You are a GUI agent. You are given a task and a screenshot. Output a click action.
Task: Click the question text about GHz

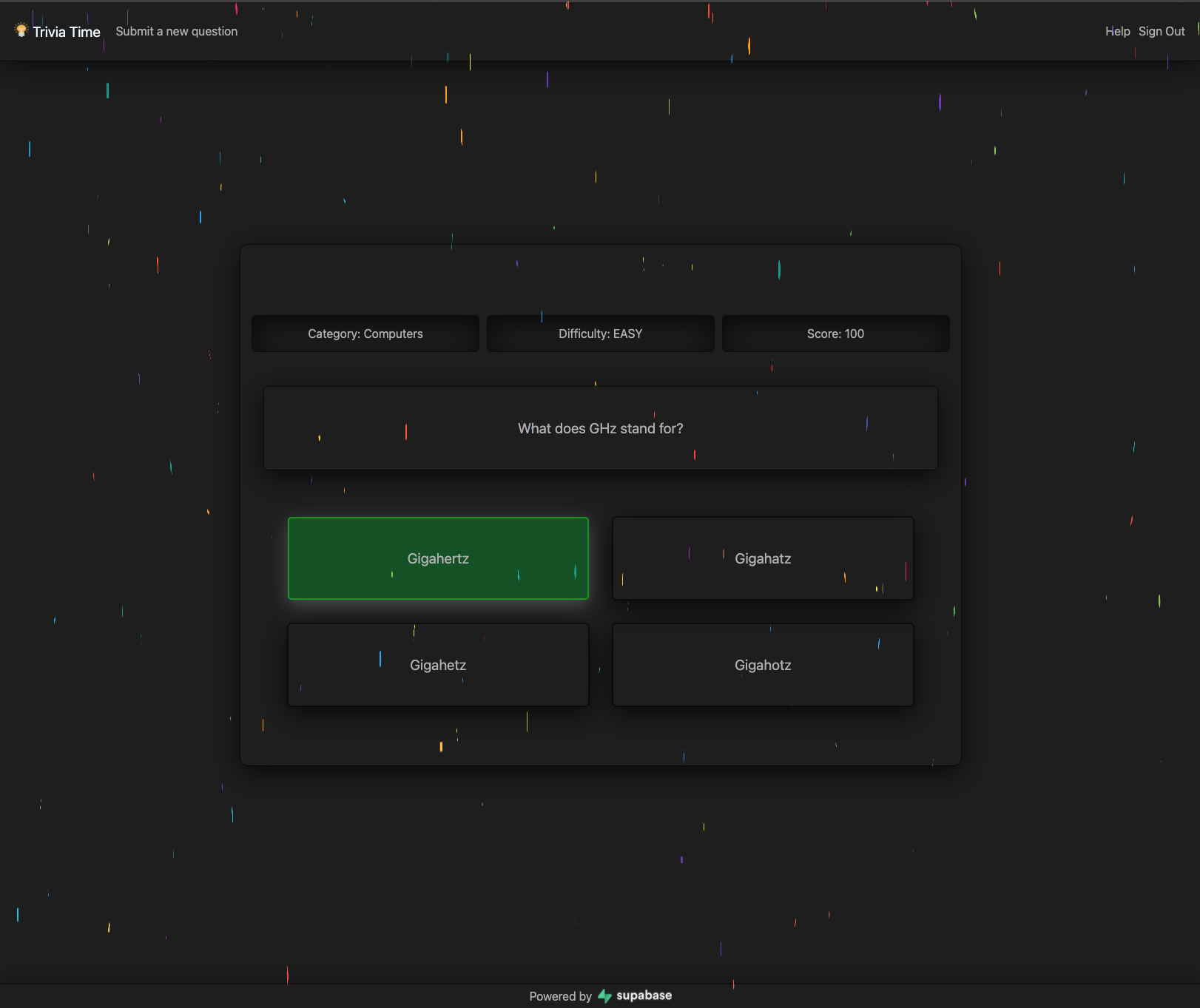click(600, 428)
